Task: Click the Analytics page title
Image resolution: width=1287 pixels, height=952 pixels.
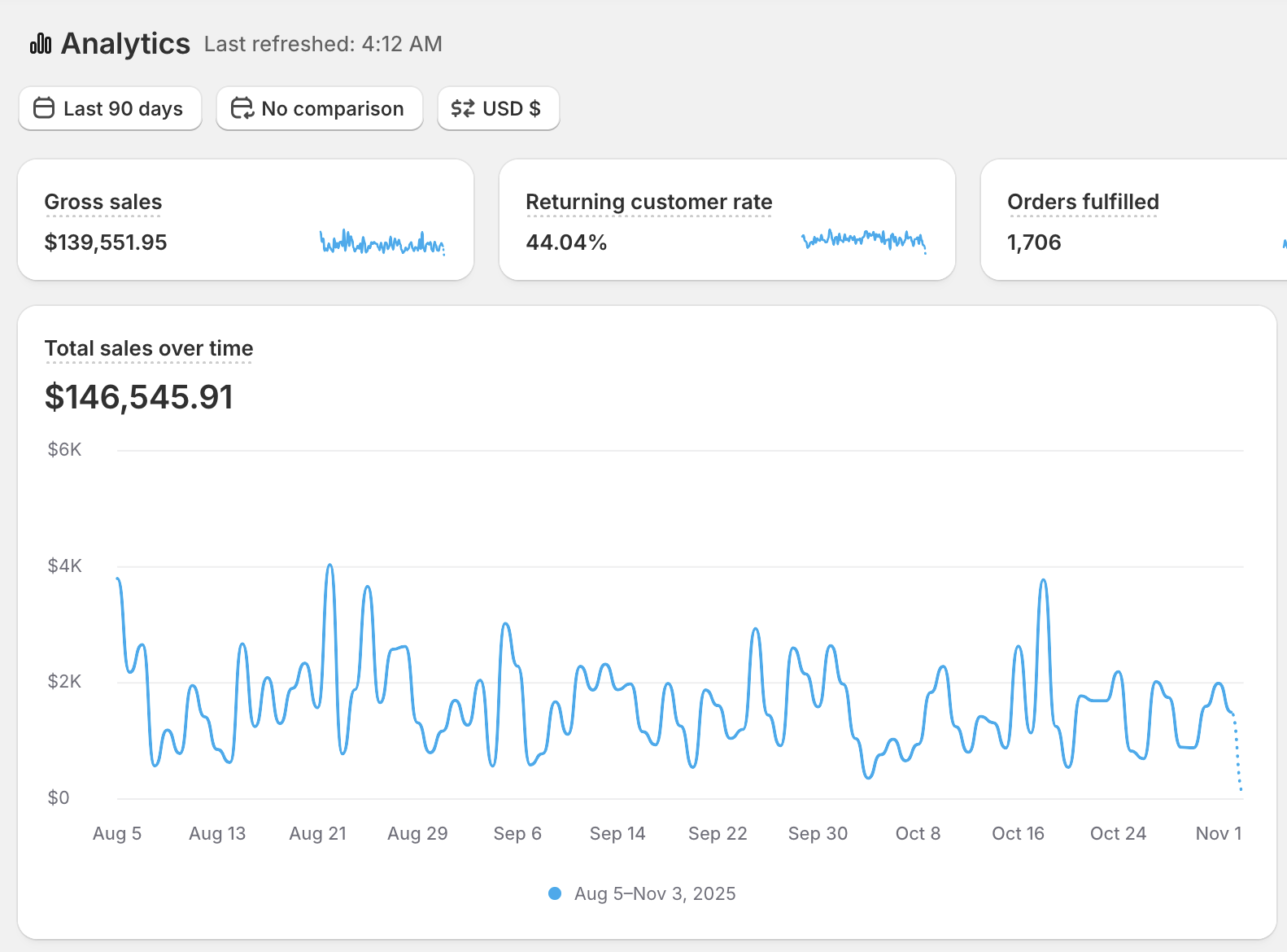Action: 126,44
